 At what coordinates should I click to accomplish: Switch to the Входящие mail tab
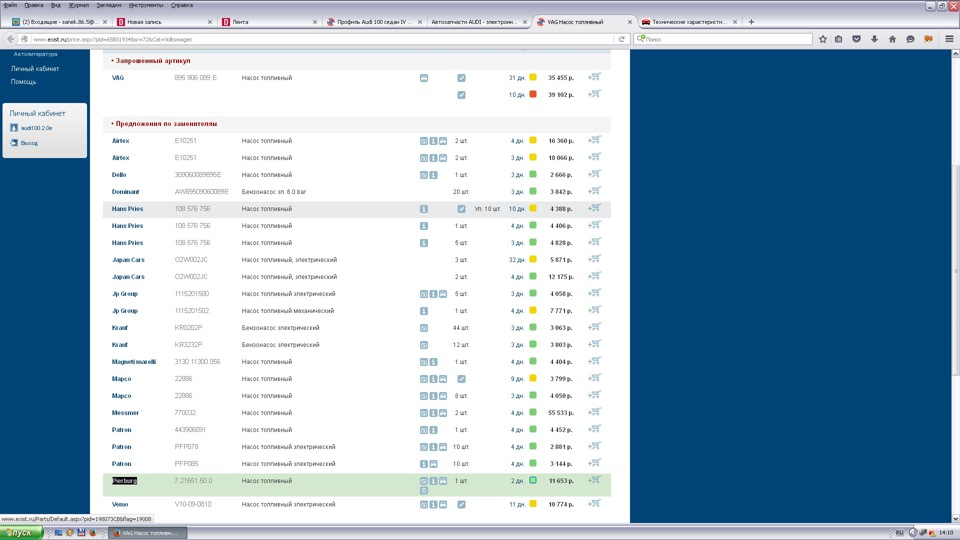pos(58,22)
